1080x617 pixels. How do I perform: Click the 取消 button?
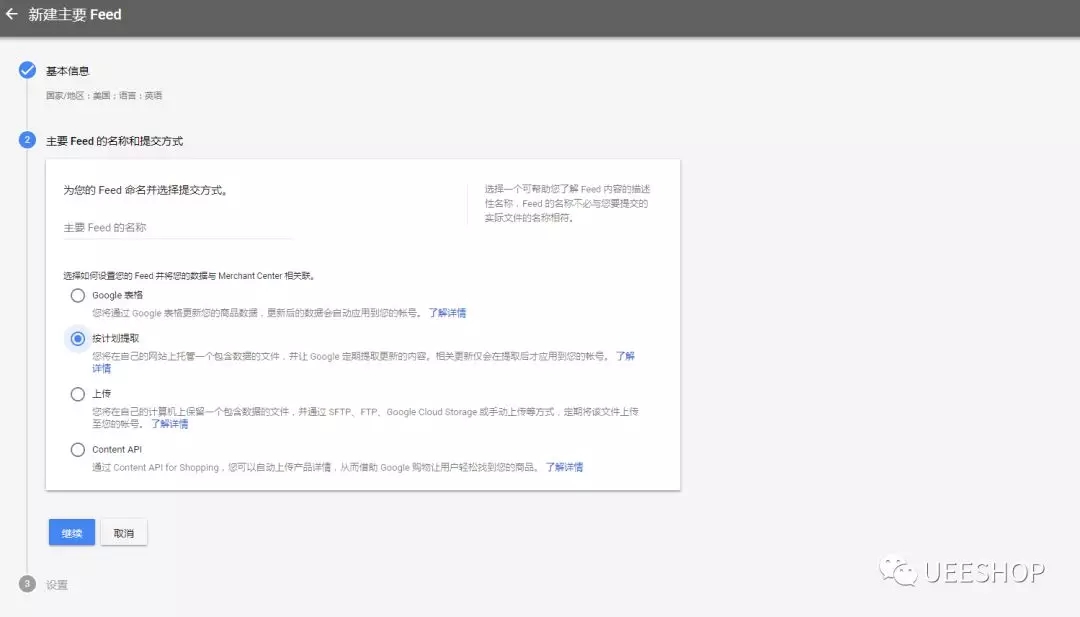pyautogui.click(x=124, y=532)
